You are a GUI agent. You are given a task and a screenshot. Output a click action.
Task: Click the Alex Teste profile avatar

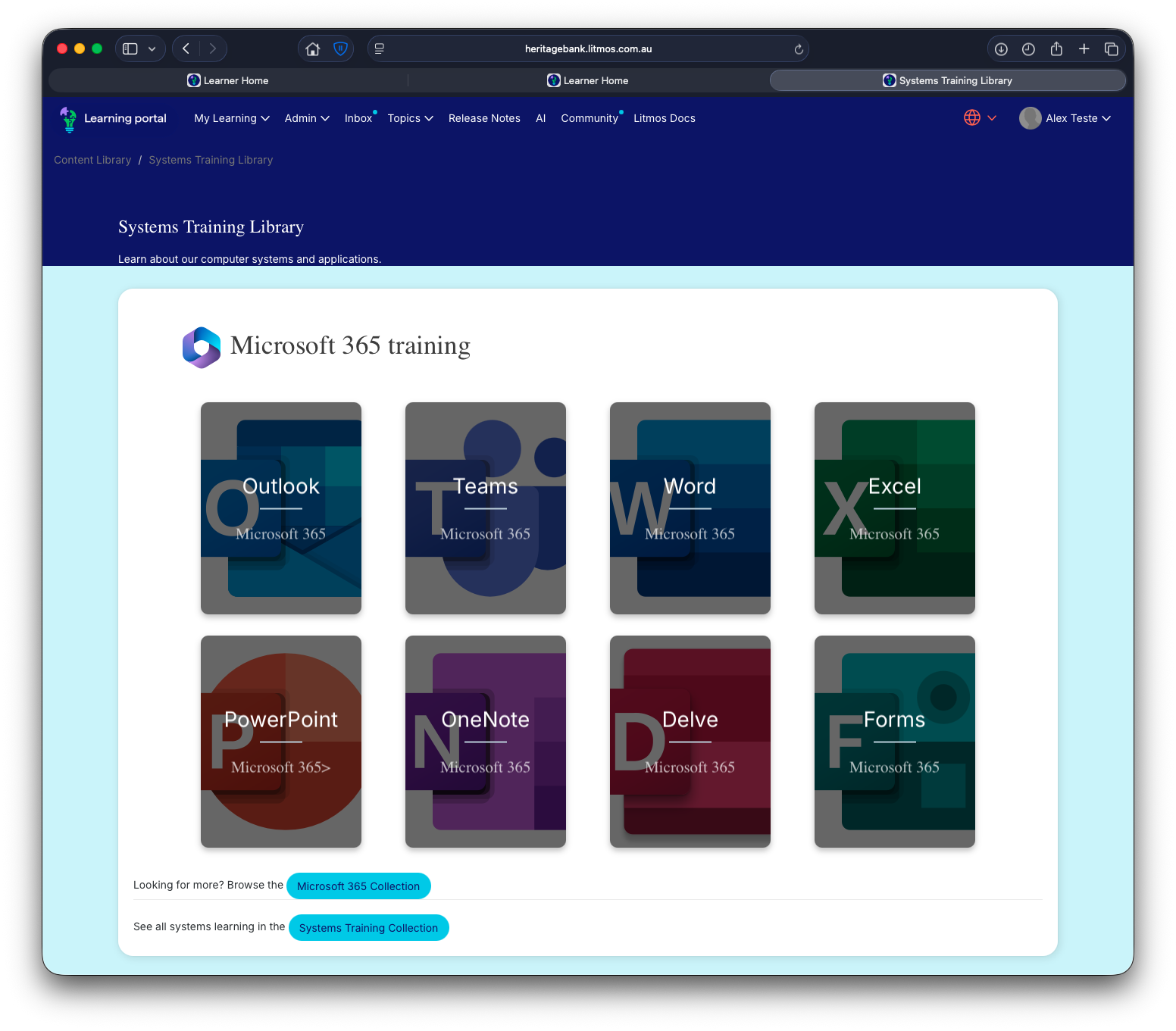[x=1031, y=118]
